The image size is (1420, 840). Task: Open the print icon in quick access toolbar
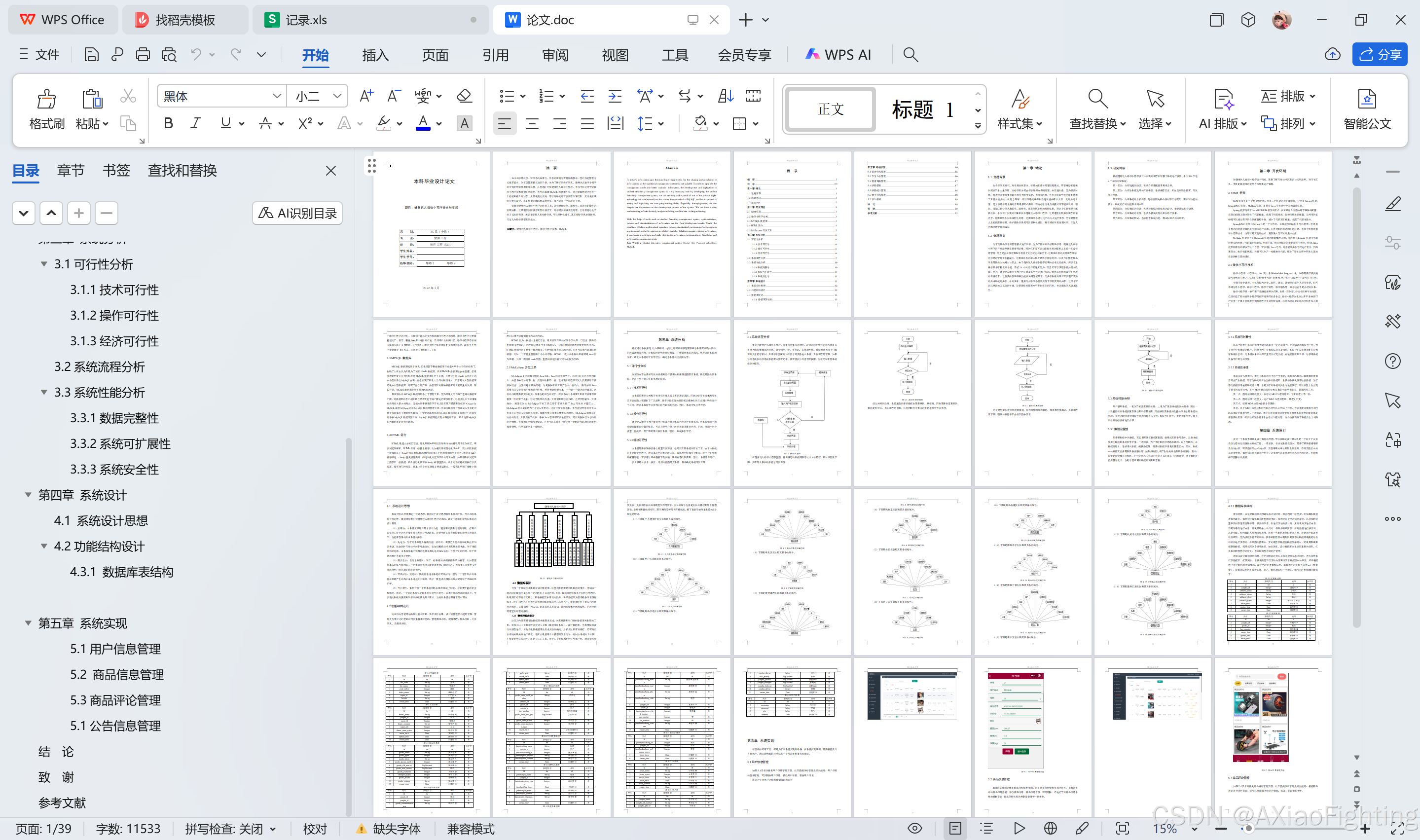(143, 54)
